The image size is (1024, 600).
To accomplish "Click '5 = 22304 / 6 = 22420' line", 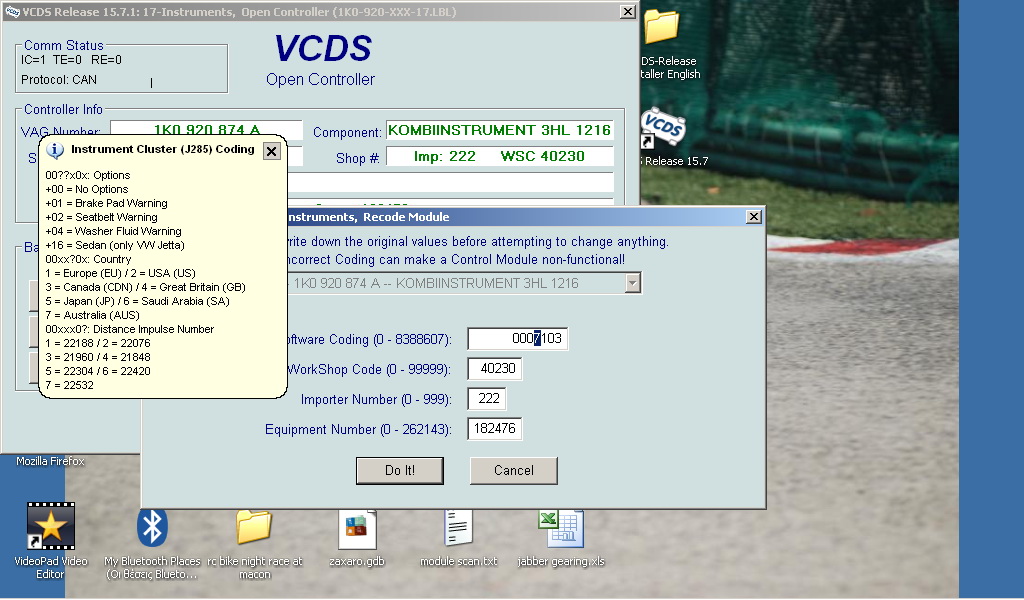I will coord(98,371).
